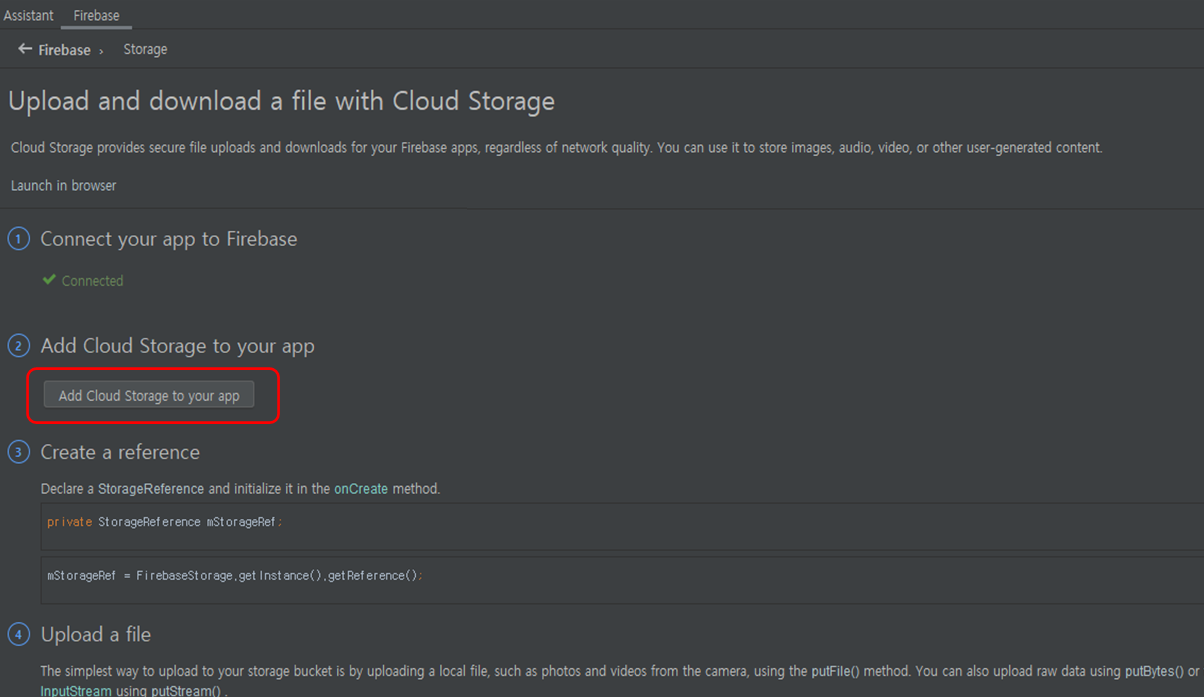This screenshot has width=1204, height=697.
Task: Go back using the Firebase back arrow
Action: point(25,49)
